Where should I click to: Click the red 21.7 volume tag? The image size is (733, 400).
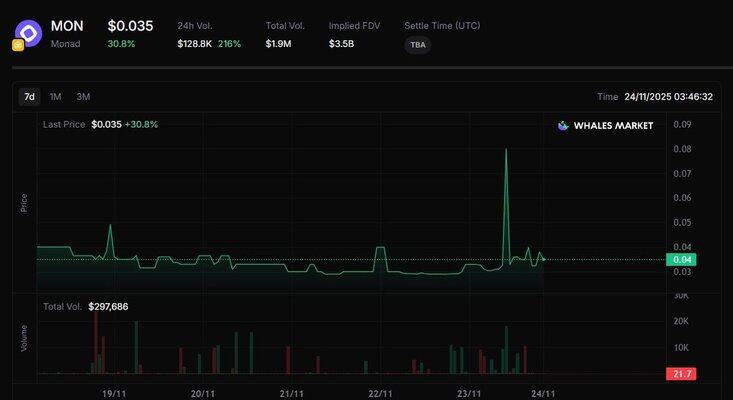click(x=685, y=374)
